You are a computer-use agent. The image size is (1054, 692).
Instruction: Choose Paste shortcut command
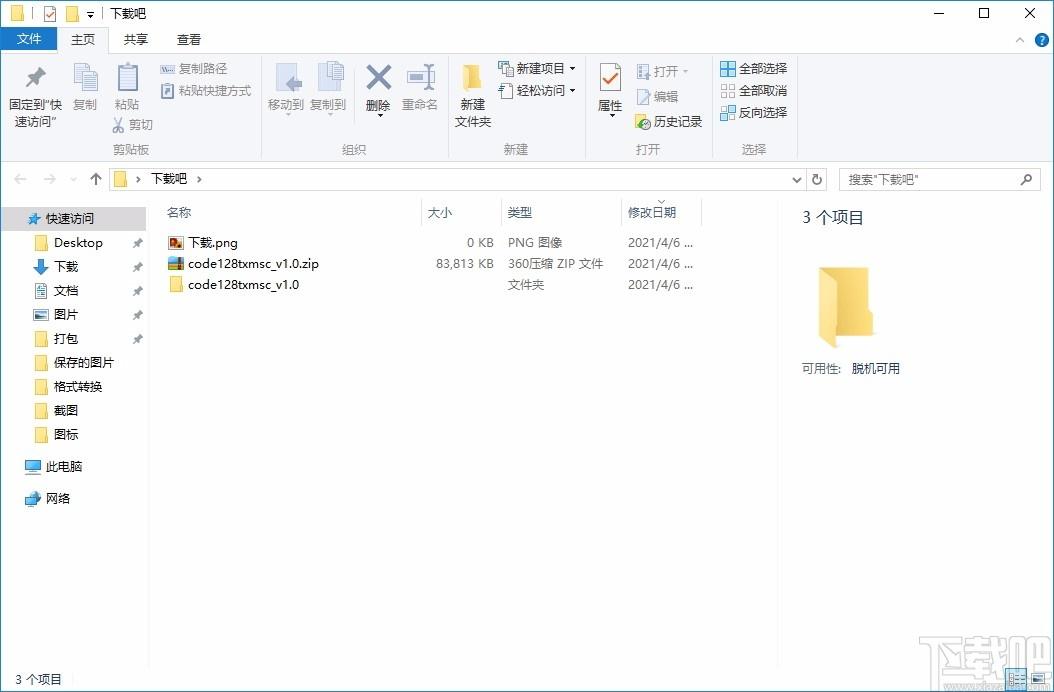point(206,90)
